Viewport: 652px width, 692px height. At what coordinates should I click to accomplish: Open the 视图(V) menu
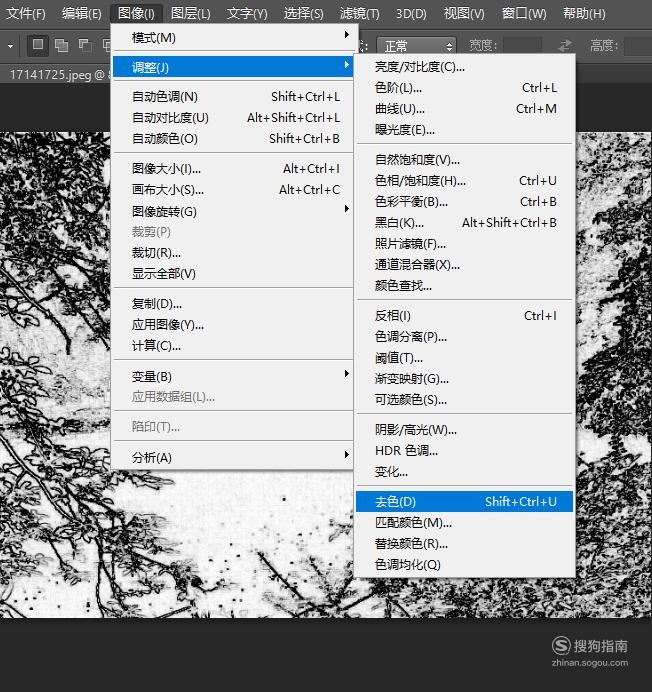(464, 14)
